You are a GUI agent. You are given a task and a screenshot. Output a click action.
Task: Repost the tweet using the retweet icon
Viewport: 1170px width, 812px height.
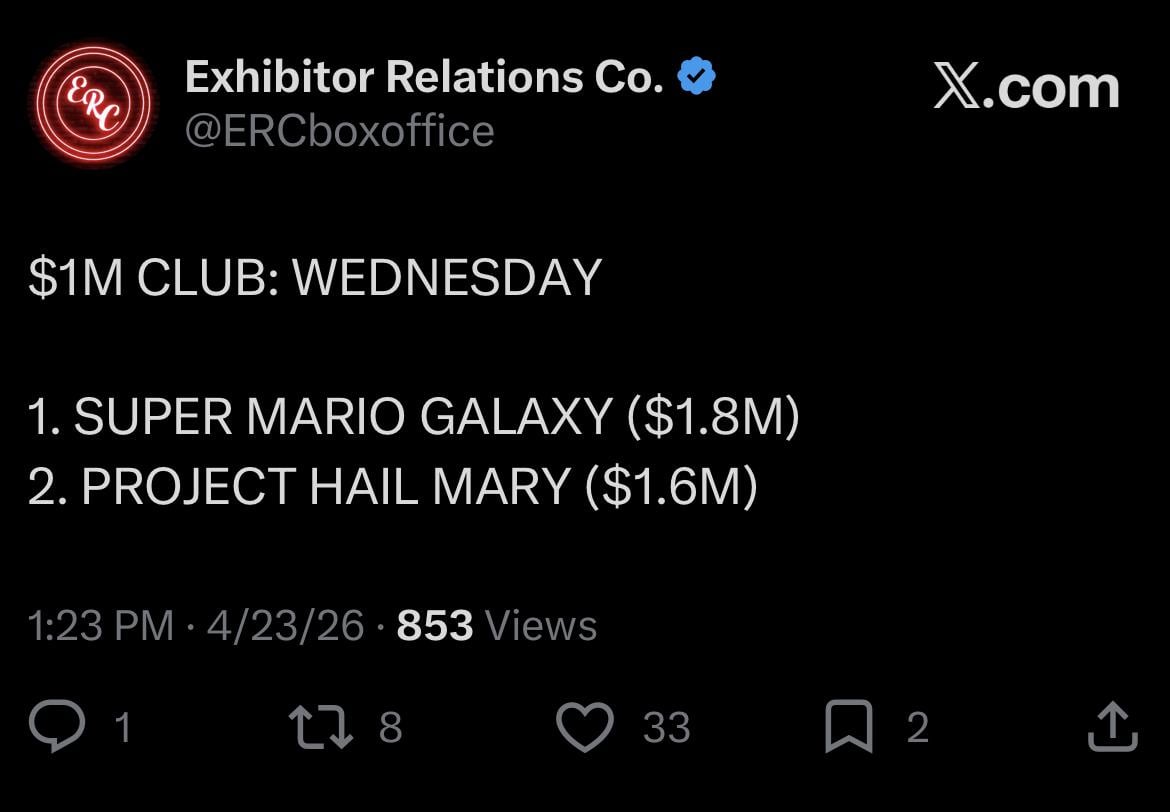pyautogui.click(x=320, y=727)
